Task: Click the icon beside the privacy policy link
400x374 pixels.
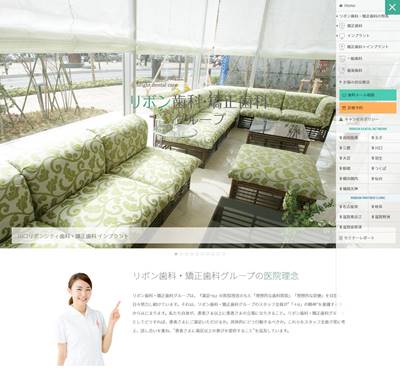Action: (x=341, y=119)
